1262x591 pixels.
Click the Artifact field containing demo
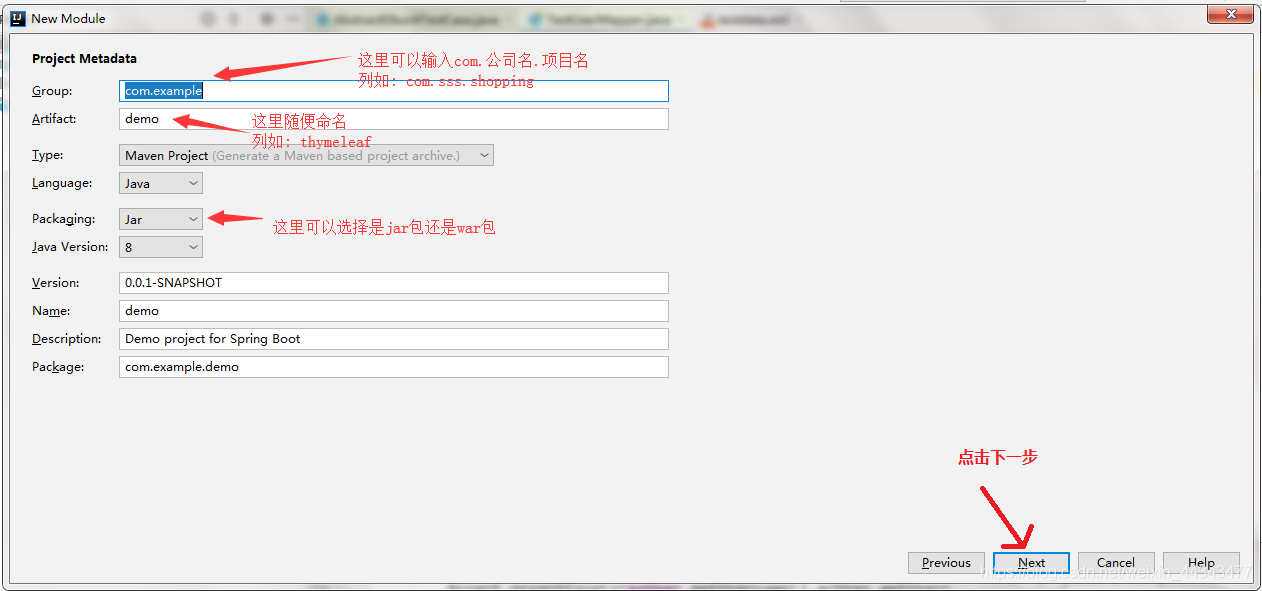point(393,119)
